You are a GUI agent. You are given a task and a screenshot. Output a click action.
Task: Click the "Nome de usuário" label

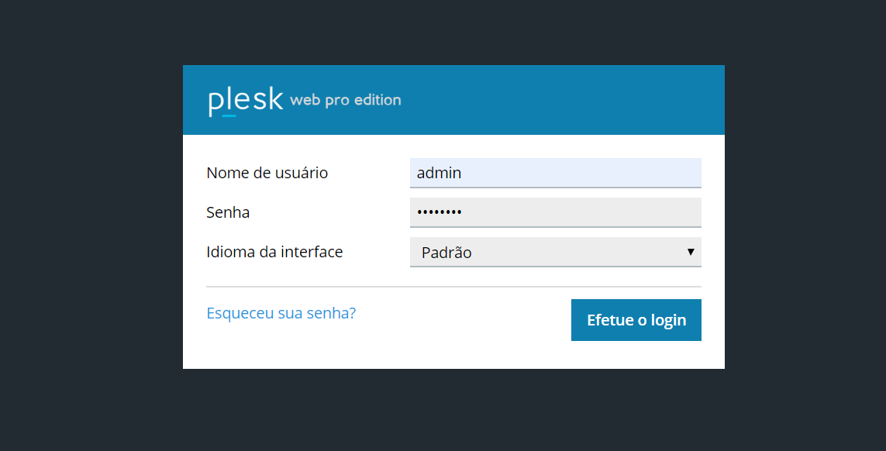267,173
